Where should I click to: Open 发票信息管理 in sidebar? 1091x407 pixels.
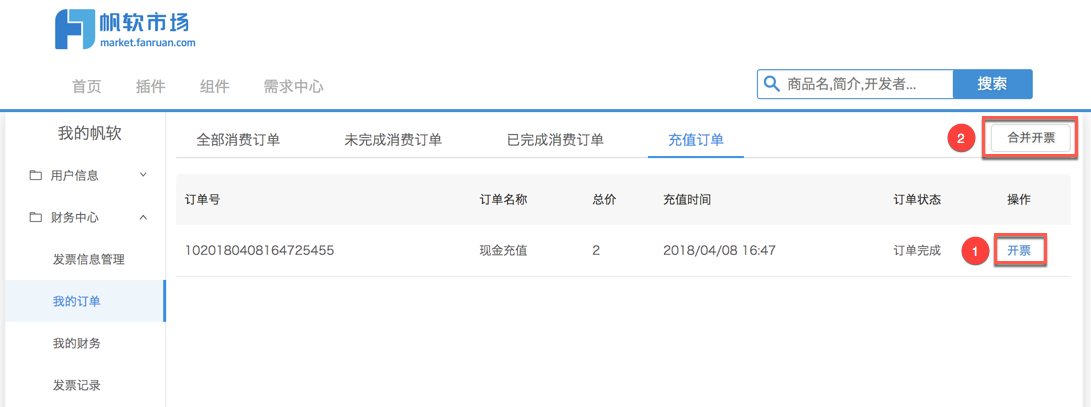(89, 259)
